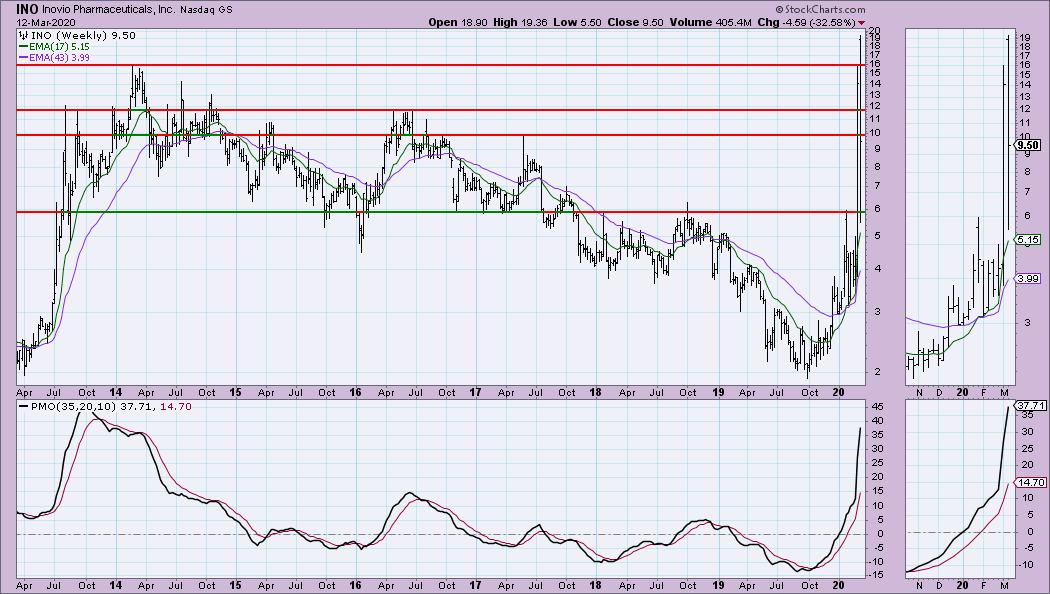Viewport: 1050px width, 594px height.
Task: Click the INO ticker symbol in header
Action: (27, 10)
